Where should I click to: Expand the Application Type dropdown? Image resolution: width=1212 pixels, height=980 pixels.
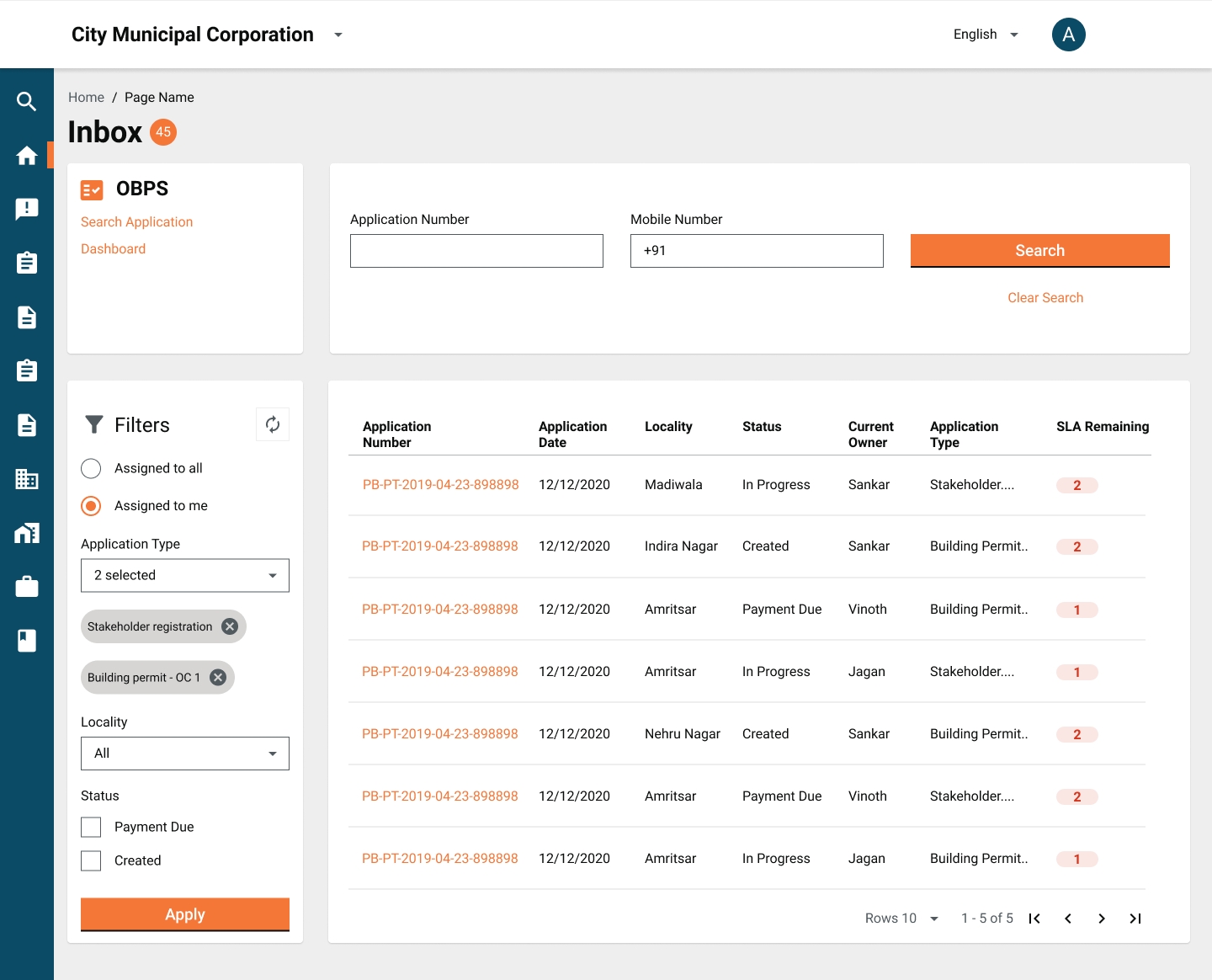point(185,576)
